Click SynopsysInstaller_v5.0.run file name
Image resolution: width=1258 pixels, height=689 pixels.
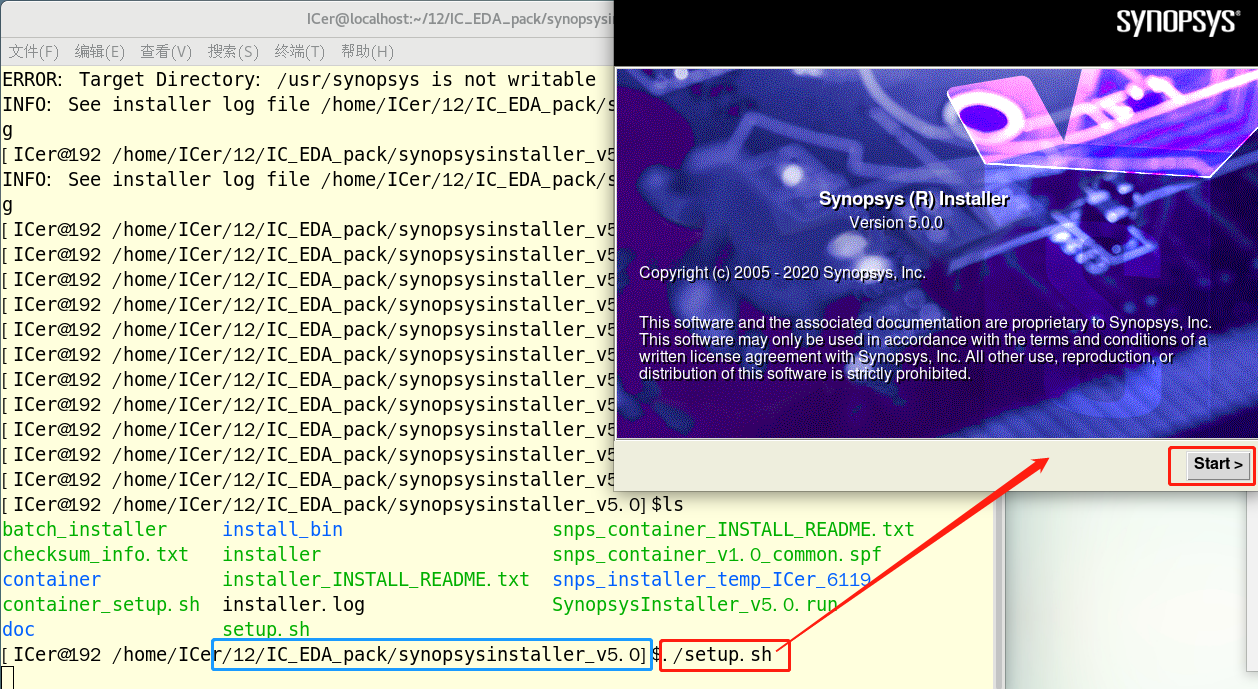[695, 604]
